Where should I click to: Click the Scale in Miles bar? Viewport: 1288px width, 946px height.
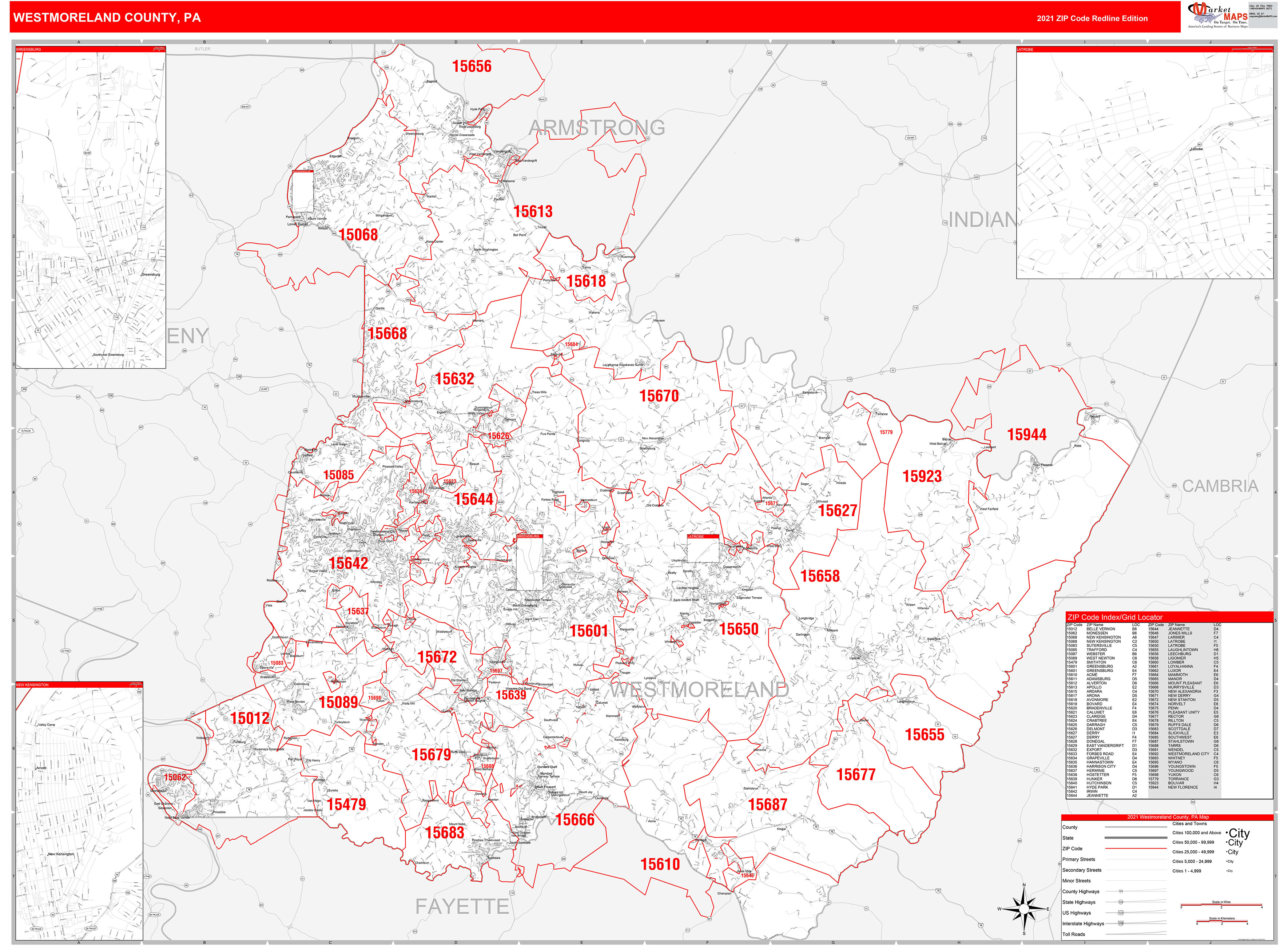[x=1221, y=905]
